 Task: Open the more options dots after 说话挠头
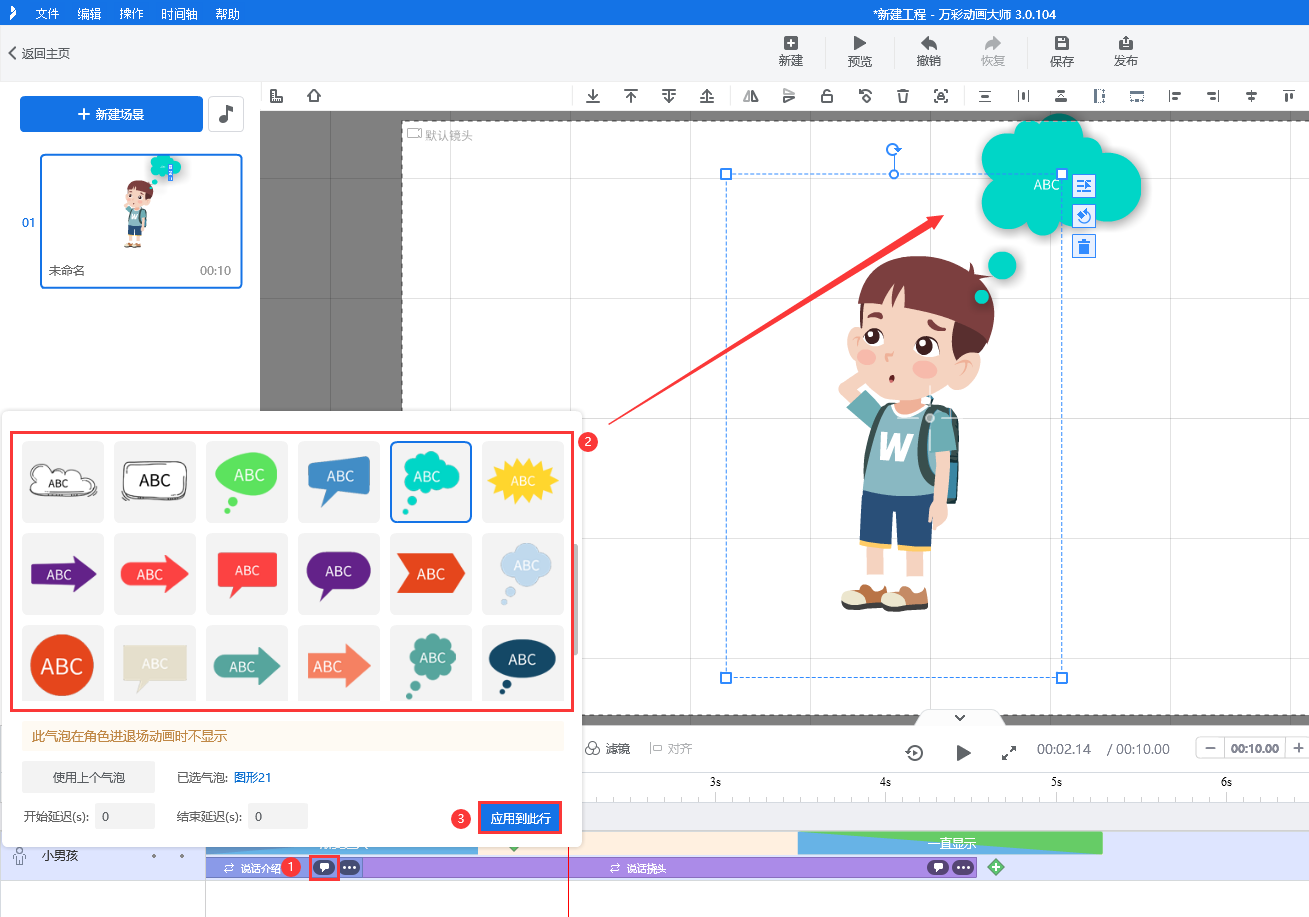pyautogui.click(x=962, y=868)
